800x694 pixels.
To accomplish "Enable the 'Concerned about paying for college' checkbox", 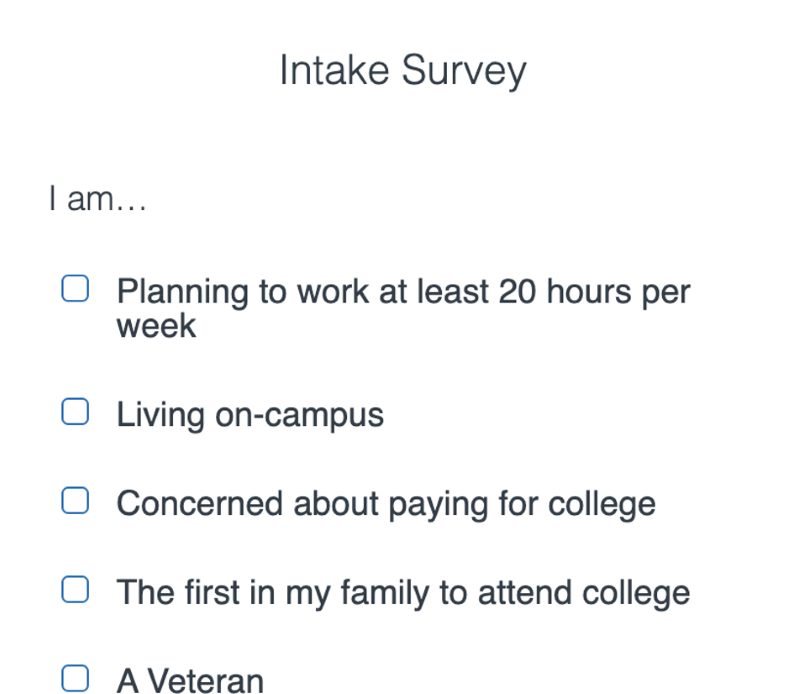I will (75, 500).
